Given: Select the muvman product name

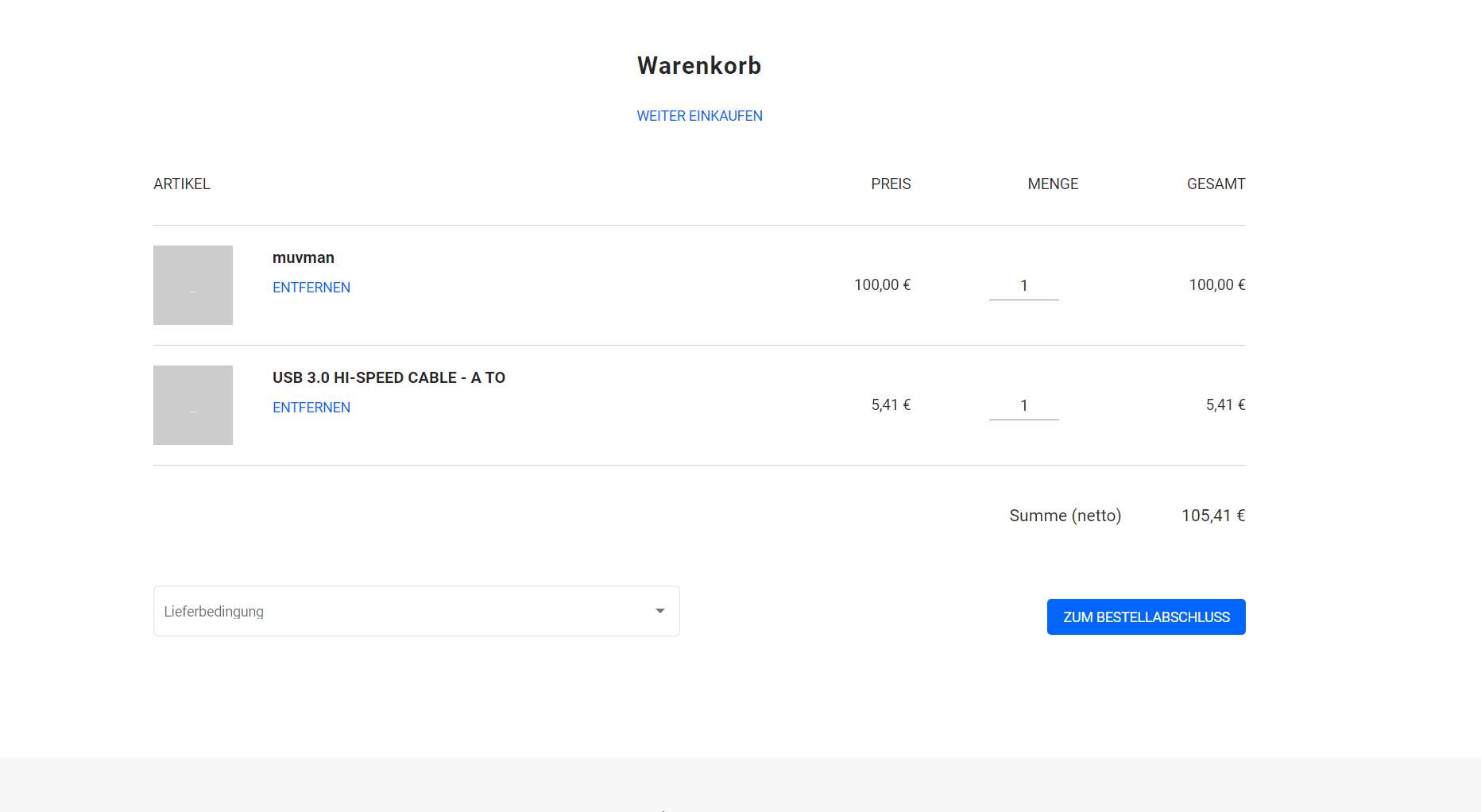Looking at the screenshot, I should click(x=304, y=257).
